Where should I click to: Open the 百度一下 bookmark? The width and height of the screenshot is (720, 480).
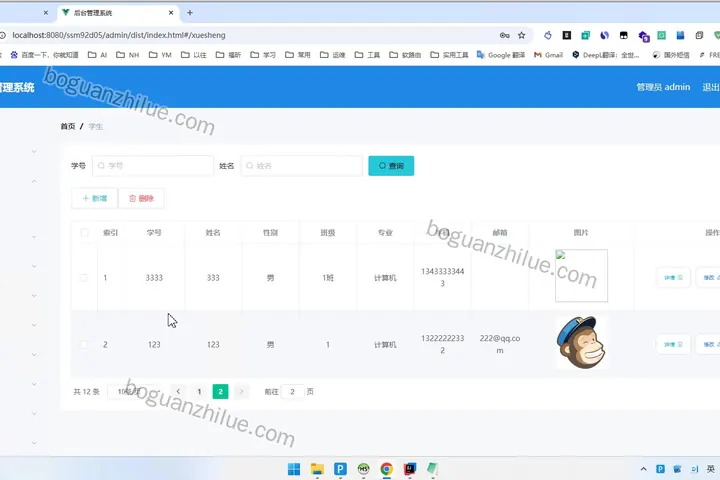(x=44, y=55)
